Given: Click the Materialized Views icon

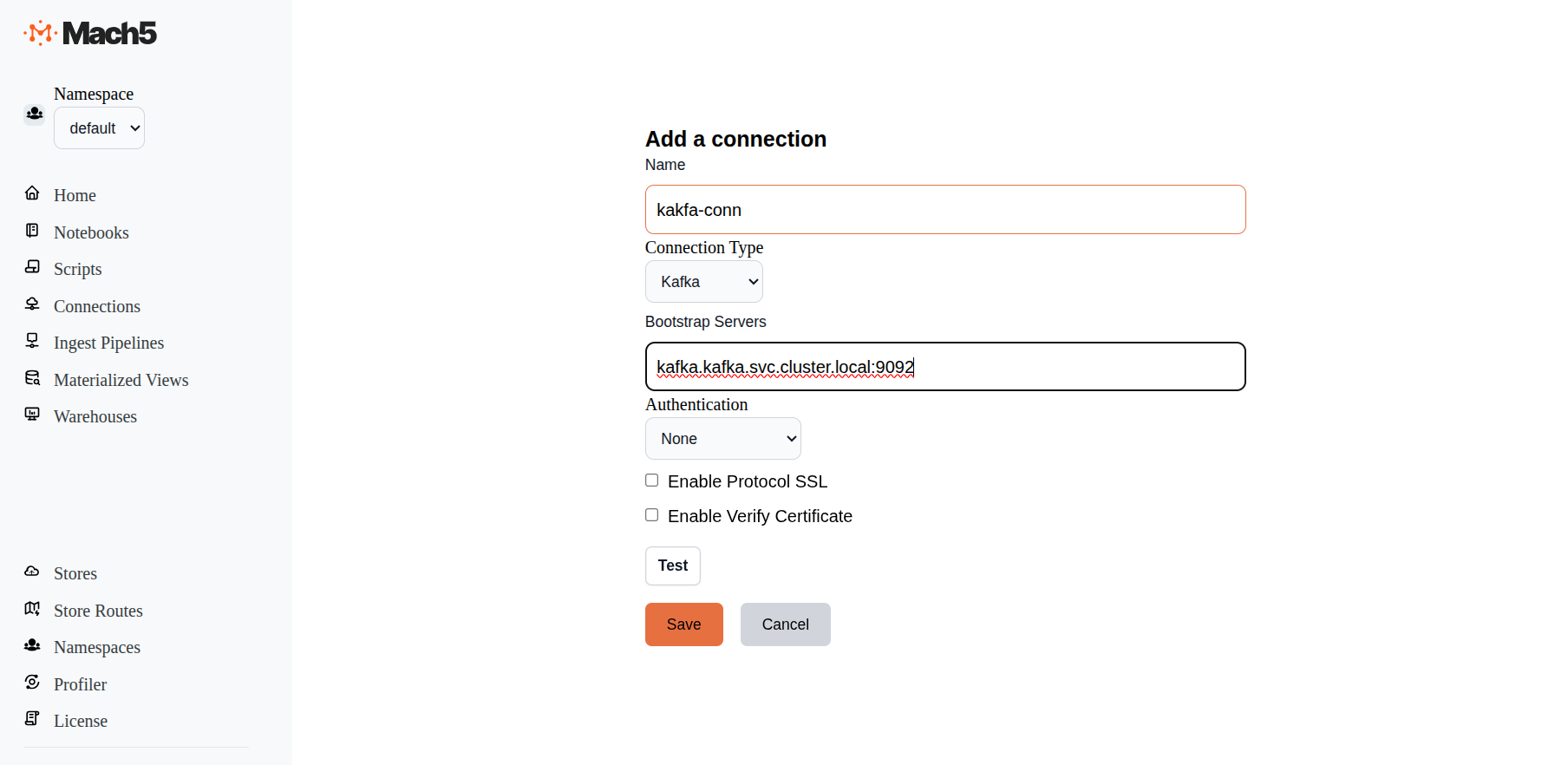Looking at the screenshot, I should click(x=32, y=378).
